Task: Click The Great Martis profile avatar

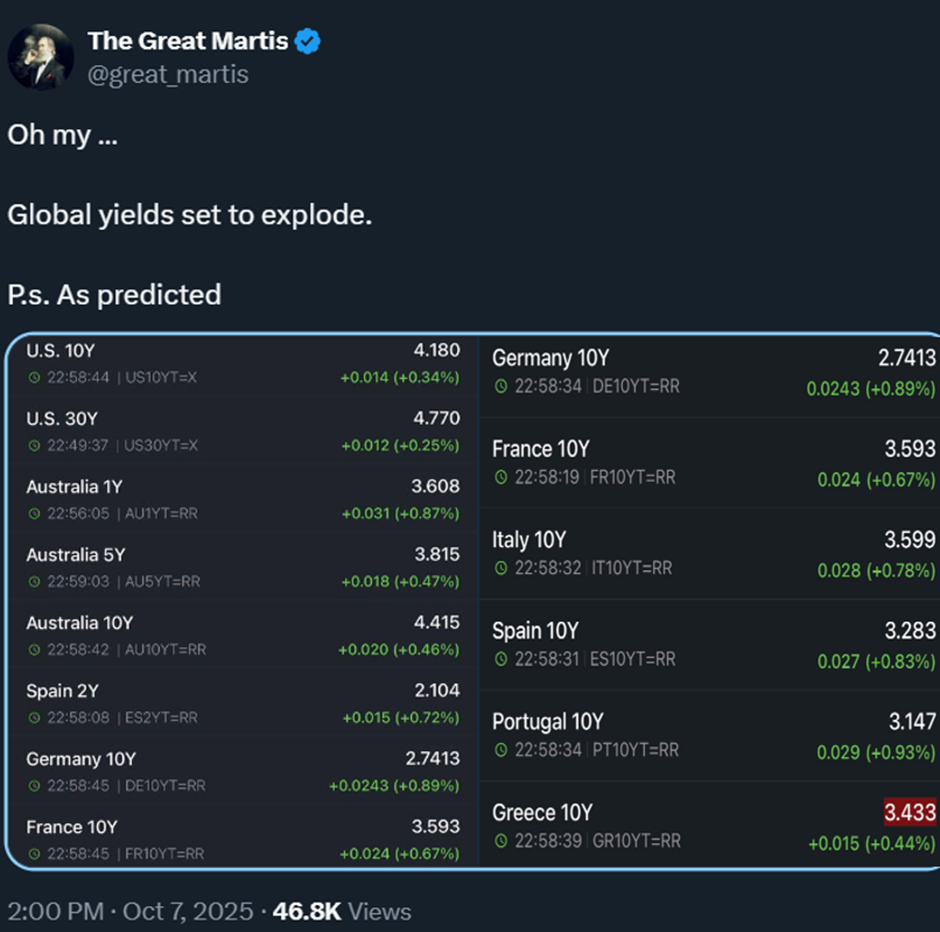Action: [41, 57]
